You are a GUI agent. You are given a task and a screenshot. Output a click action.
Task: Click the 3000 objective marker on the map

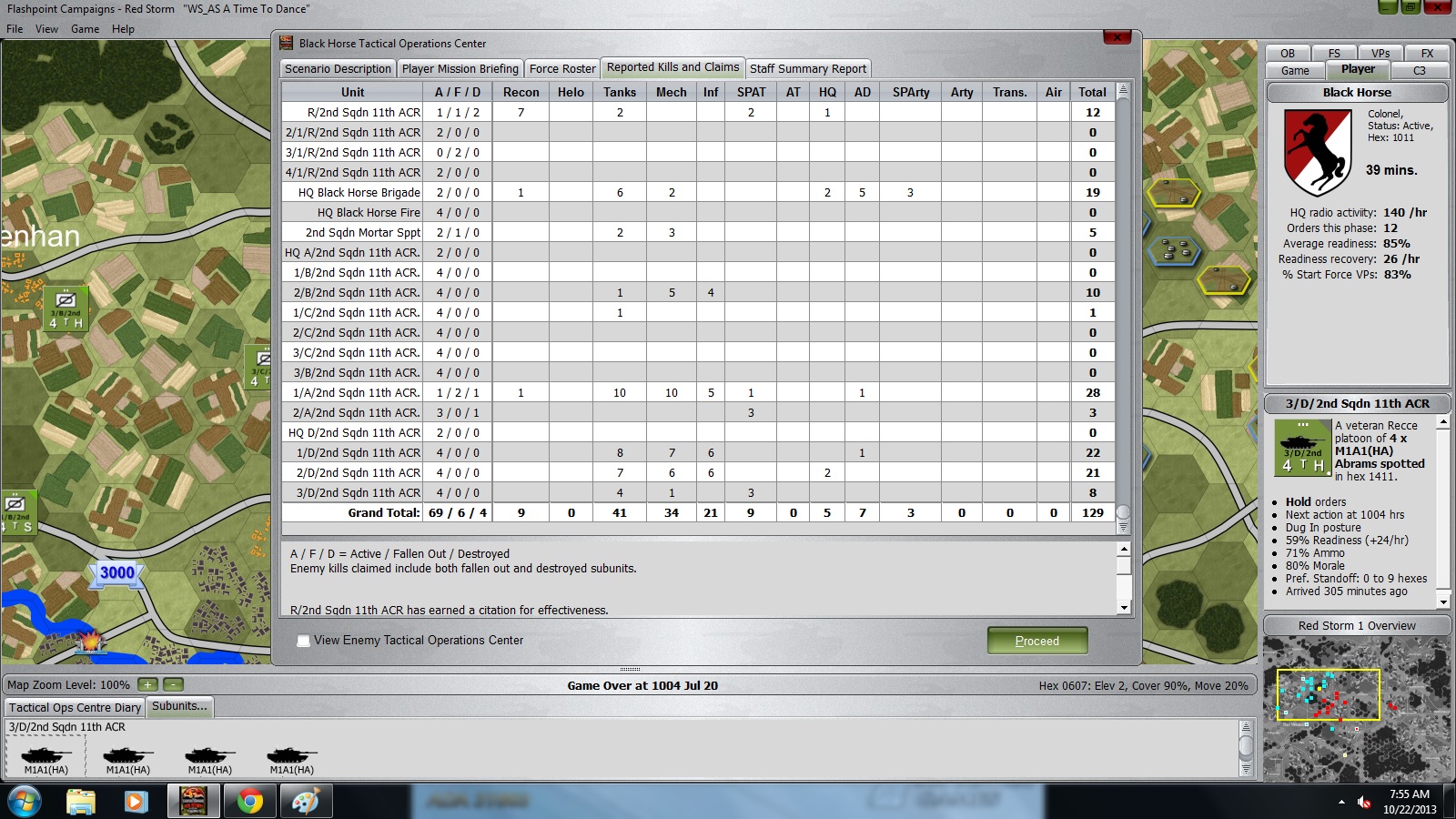(117, 572)
